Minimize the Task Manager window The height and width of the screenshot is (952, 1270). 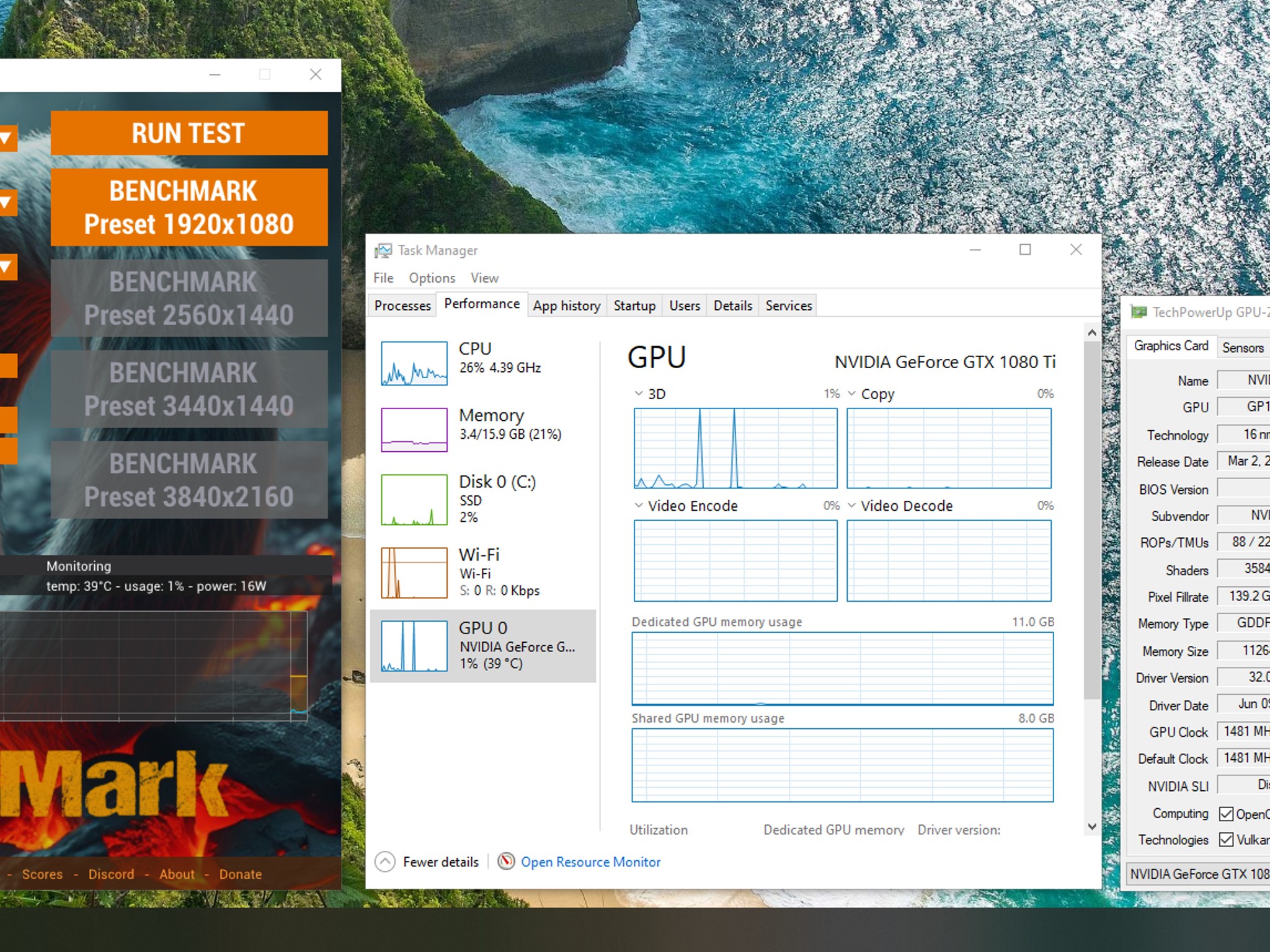[975, 250]
